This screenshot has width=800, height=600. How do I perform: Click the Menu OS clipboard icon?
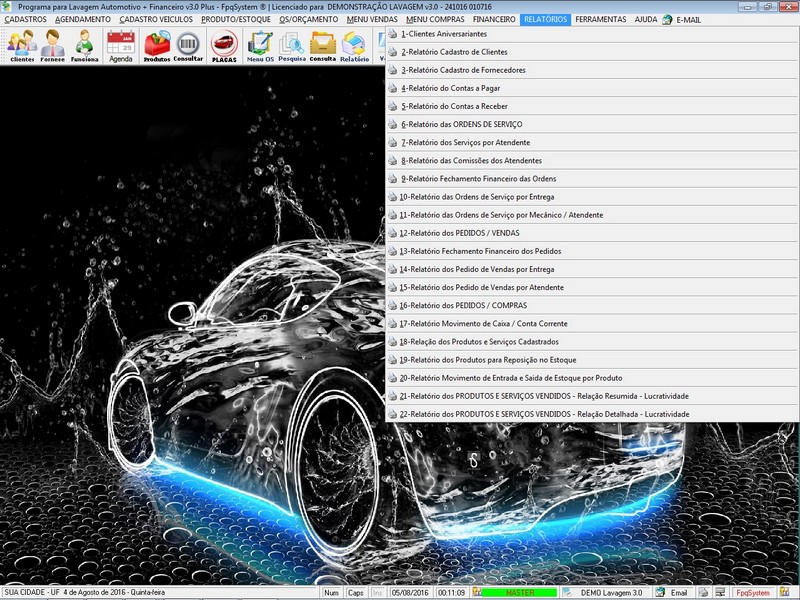[x=260, y=46]
